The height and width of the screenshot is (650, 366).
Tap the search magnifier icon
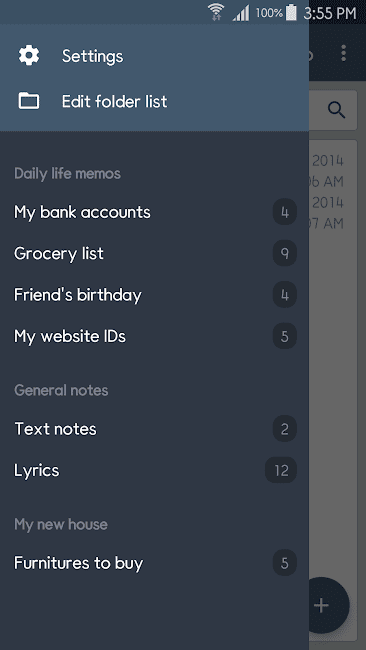(337, 110)
